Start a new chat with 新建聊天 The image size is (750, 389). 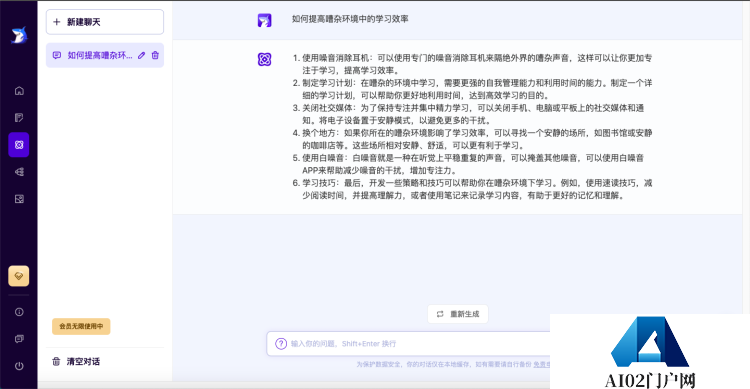(105, 22)
